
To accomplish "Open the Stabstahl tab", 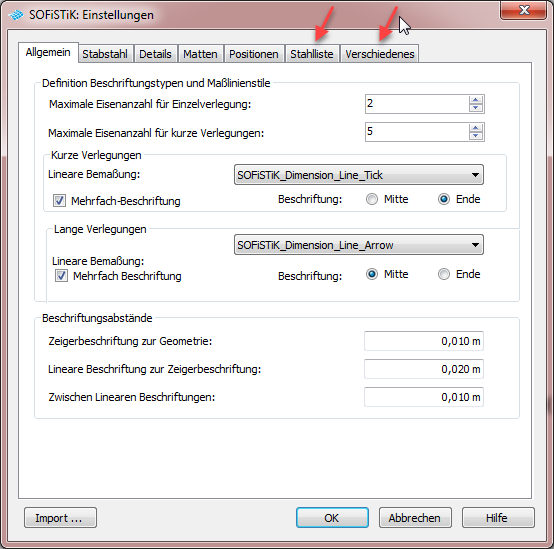I will click(105, 54).
